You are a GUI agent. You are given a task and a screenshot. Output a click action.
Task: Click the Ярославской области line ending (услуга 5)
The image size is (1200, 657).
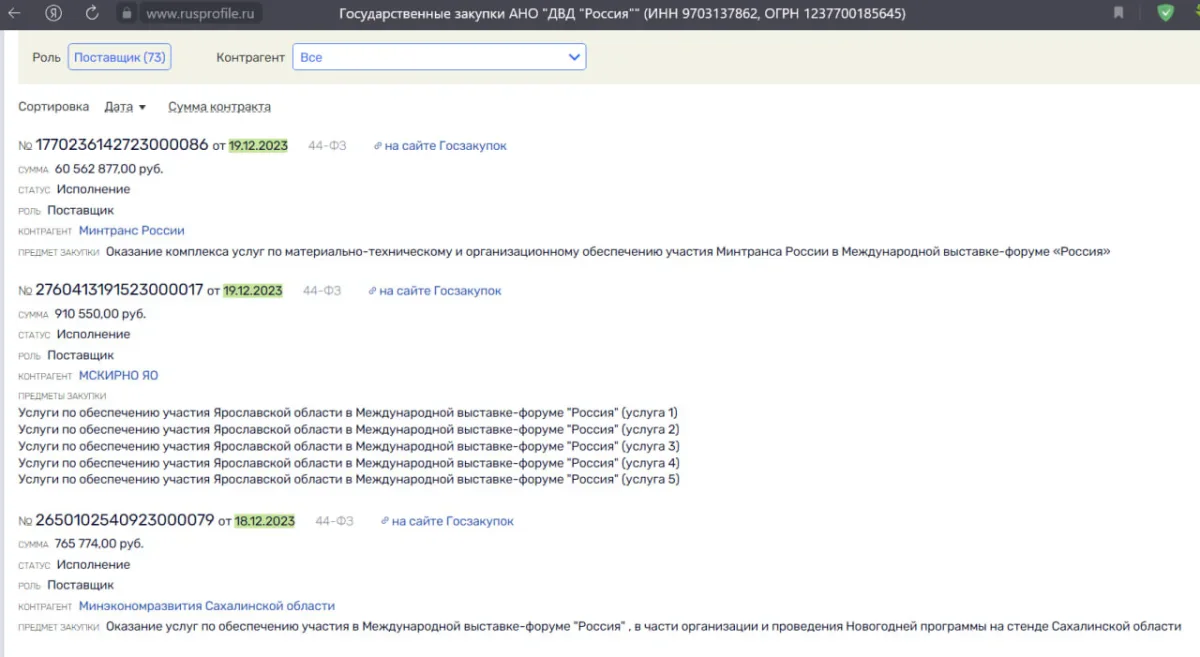[349, 480]
